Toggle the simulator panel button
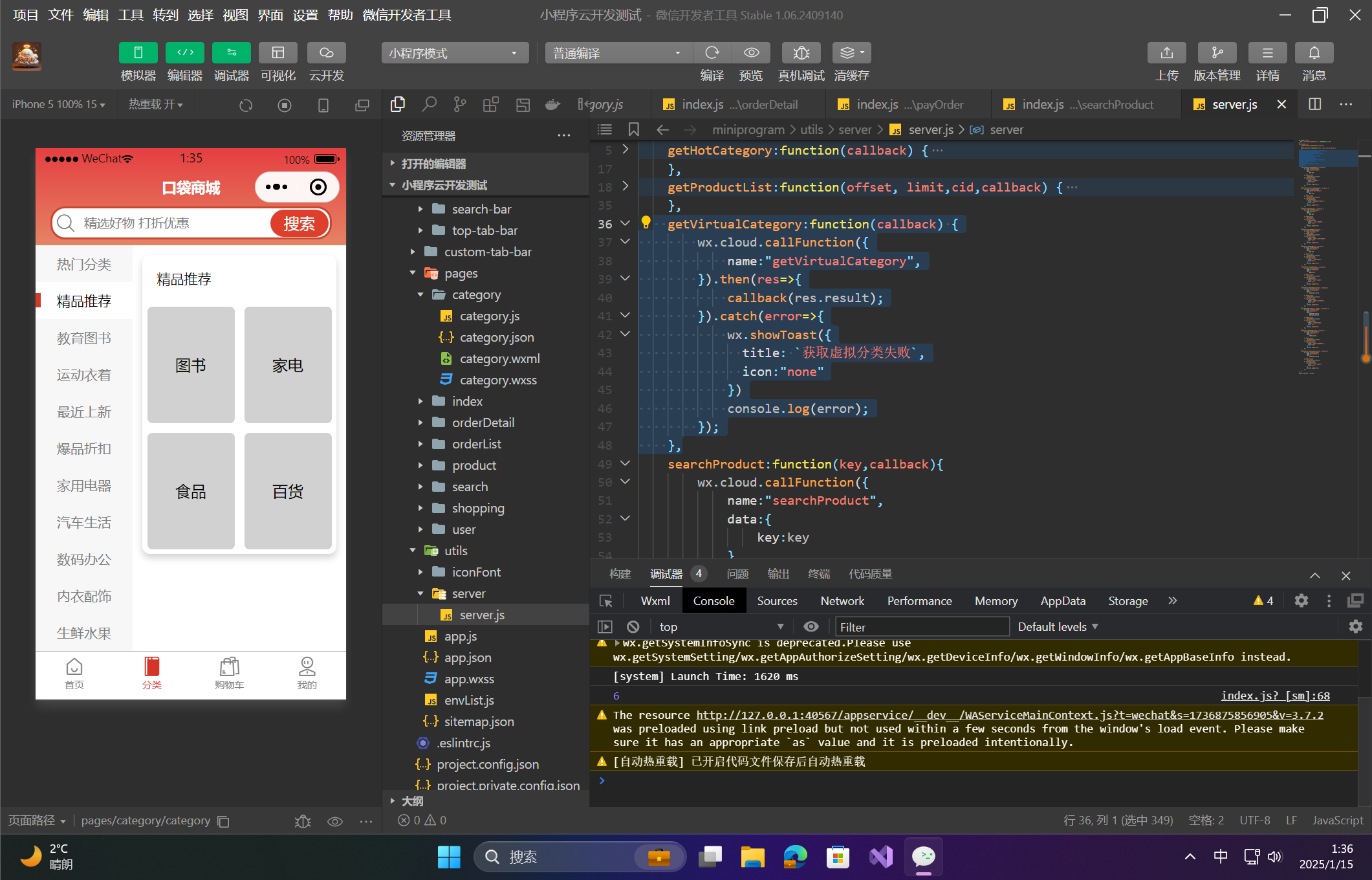The width and height of the screenshot is (1372, 880). point(138,53)
